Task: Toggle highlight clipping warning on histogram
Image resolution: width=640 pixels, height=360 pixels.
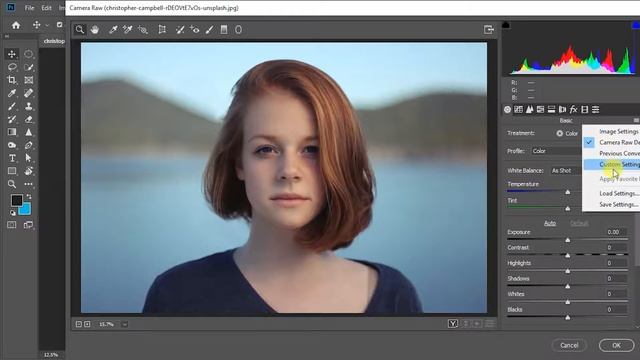Action: point(636,25)
